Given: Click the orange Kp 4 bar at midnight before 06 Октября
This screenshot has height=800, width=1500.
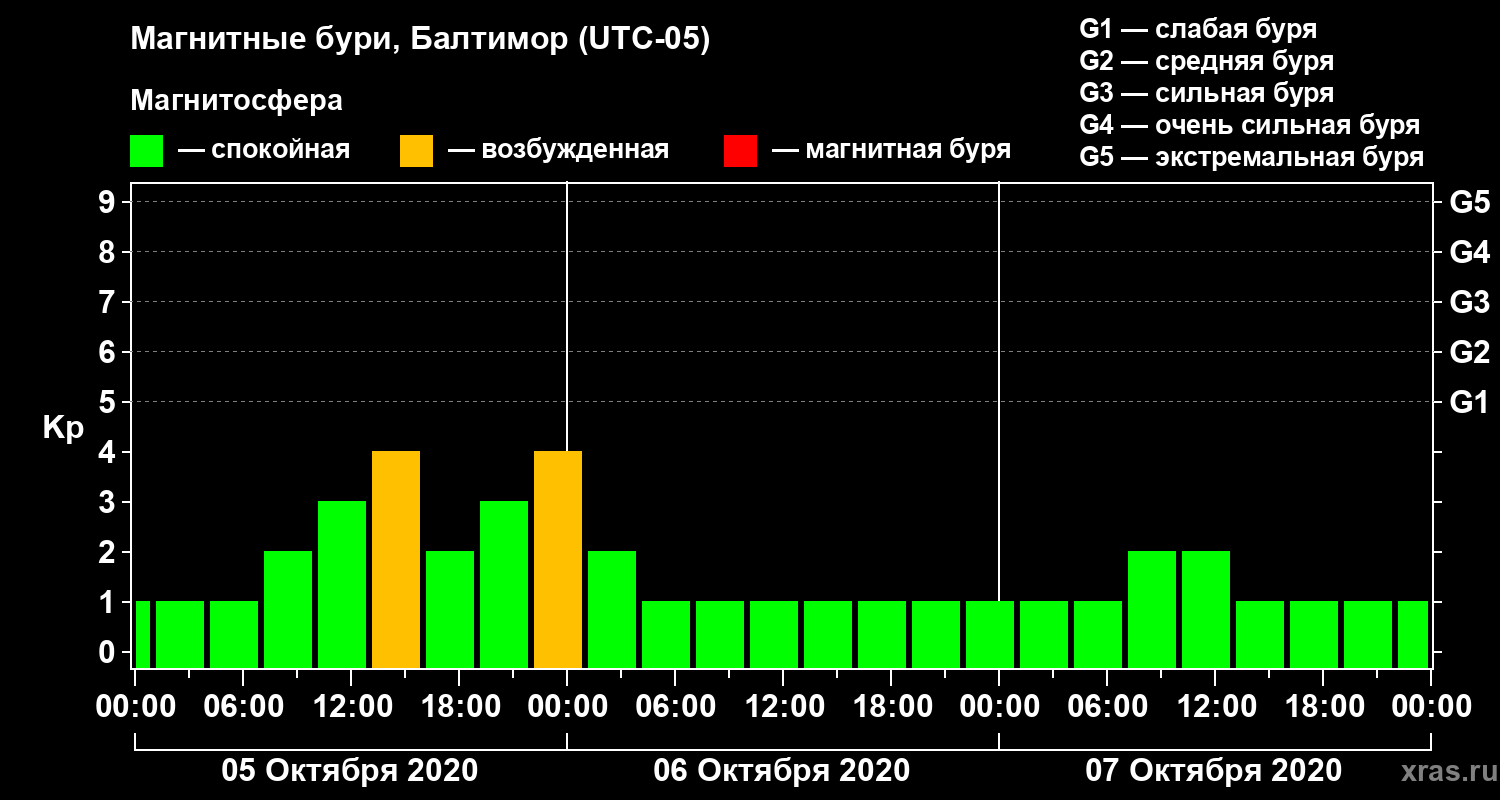Looking at the screenshot, I should click(x=558, y=560).
